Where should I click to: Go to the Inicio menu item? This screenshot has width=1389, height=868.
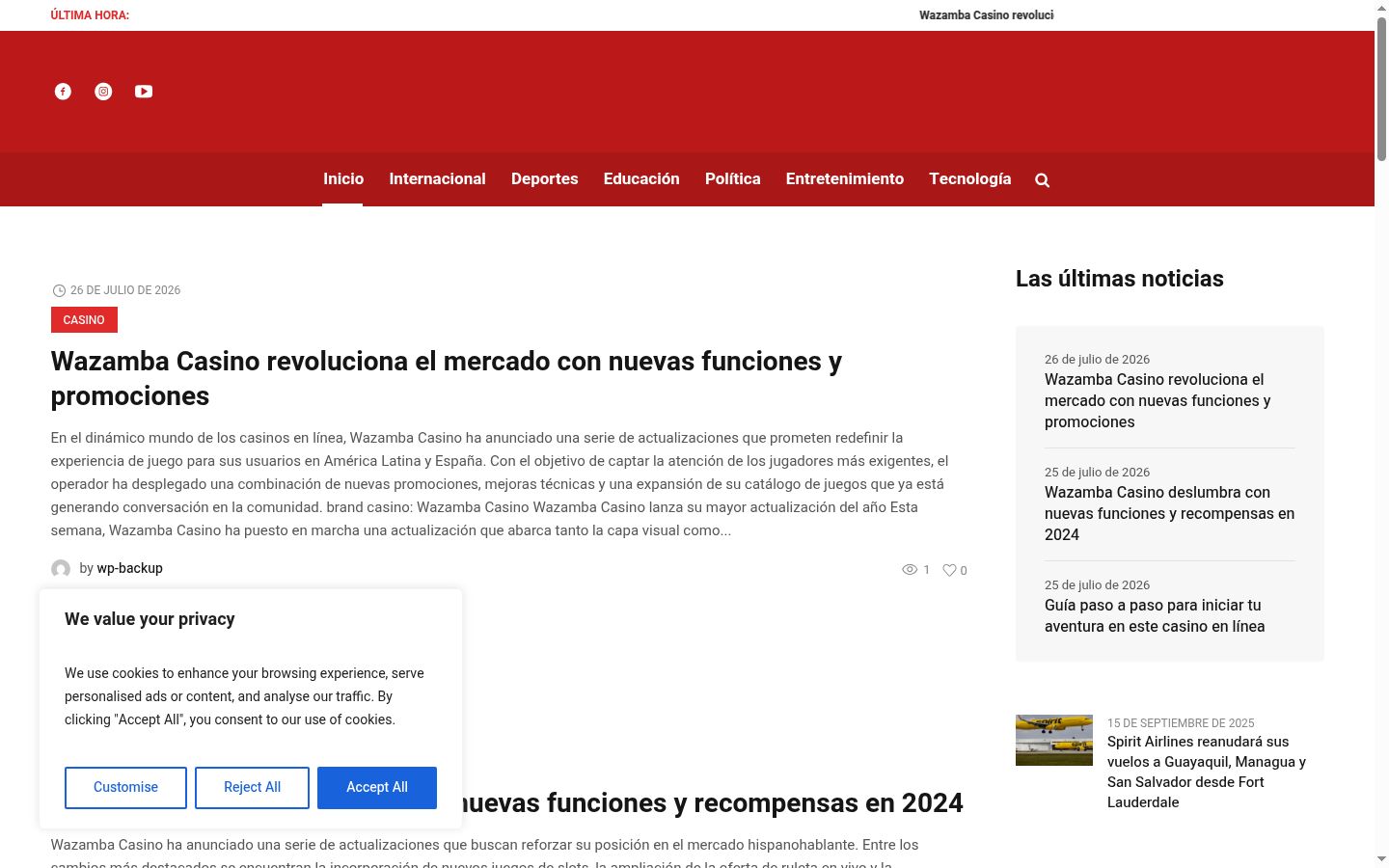(343, 178)
